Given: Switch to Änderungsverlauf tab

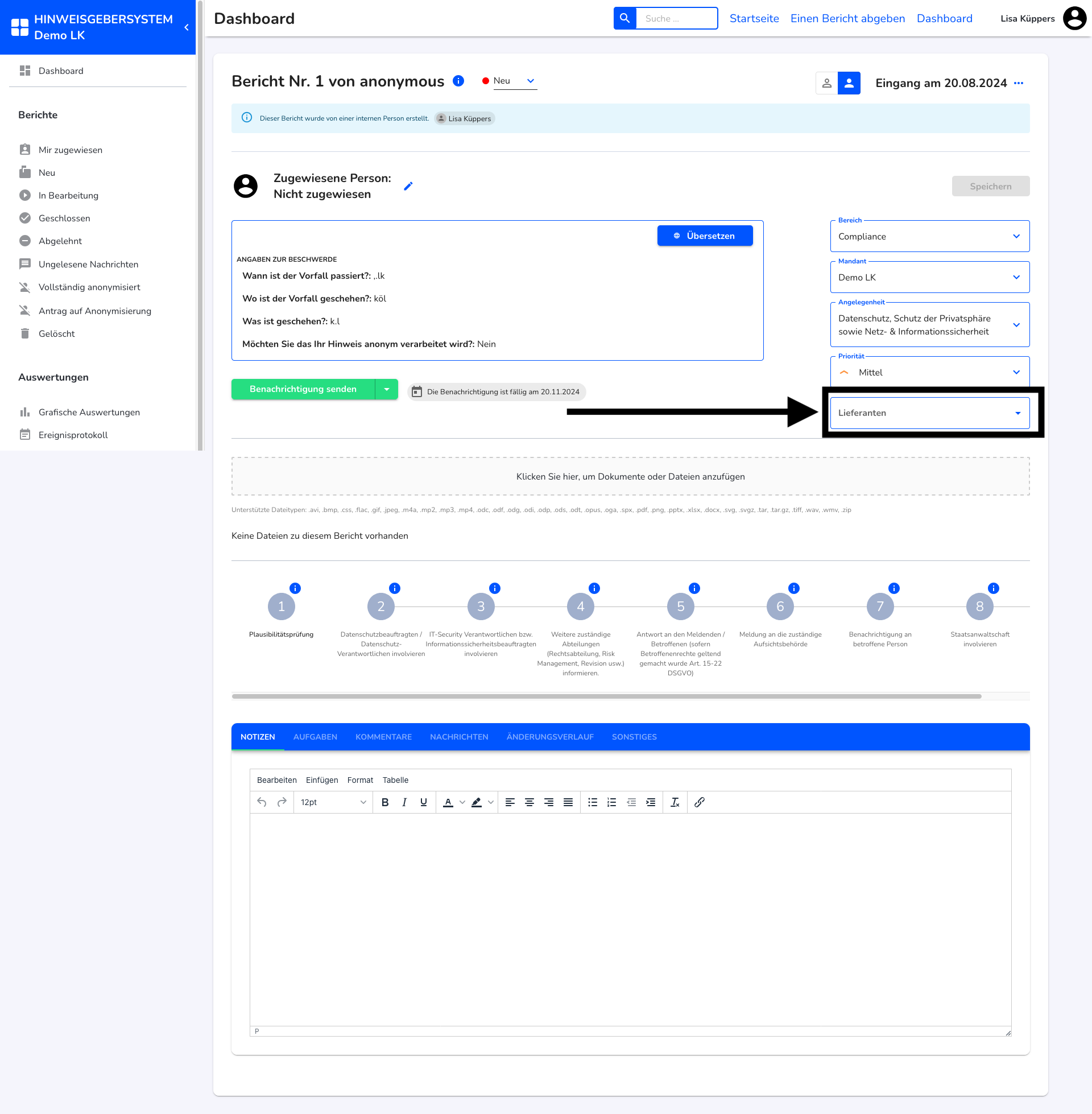Looking at the screenshot, I should (x=550, y=737).
